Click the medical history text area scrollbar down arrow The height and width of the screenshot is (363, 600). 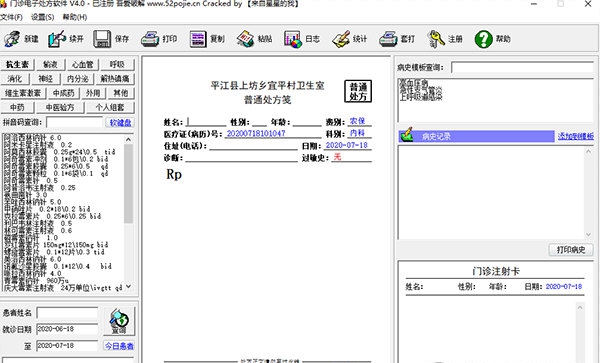tap(588, 234)
